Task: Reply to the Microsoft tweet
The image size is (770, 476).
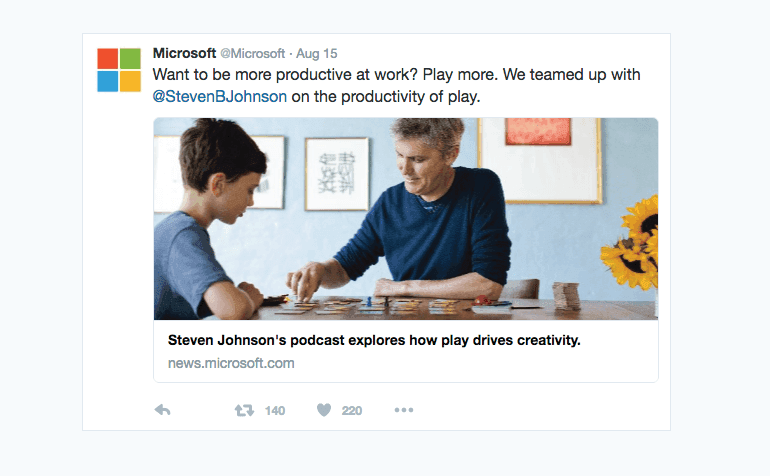Action: pos(163,410)
